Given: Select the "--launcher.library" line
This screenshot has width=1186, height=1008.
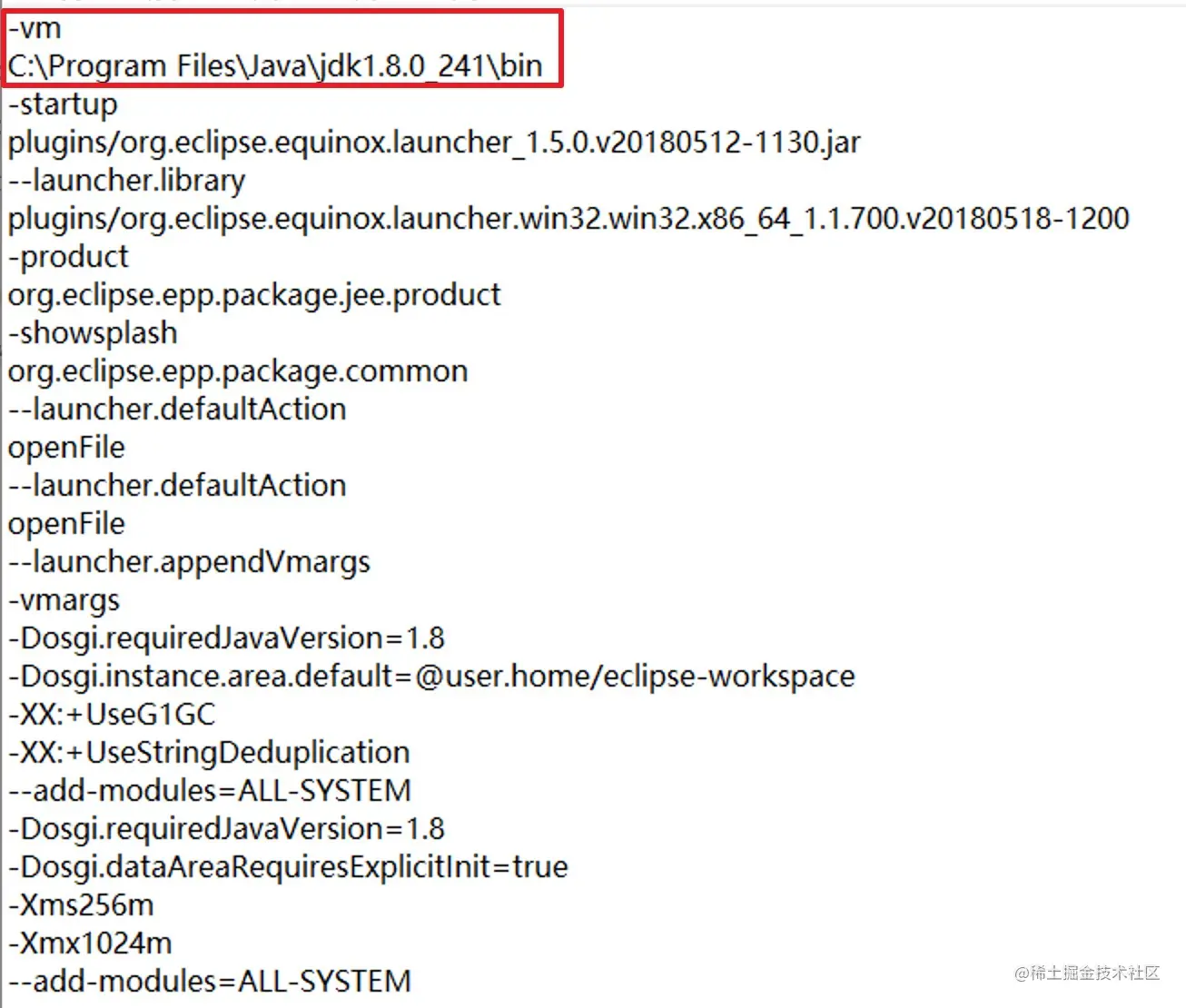Looking at the screenshot, I should click(126, 181).
